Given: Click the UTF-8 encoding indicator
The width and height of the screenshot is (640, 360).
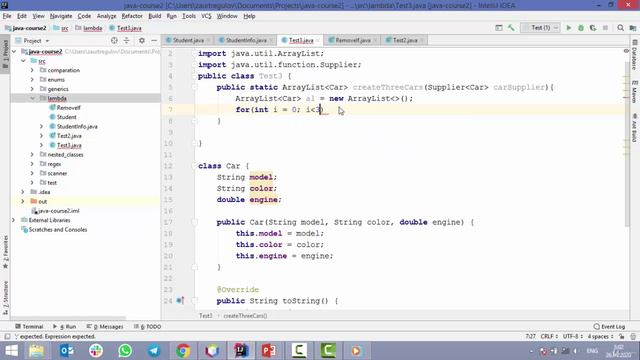Looking at the screenshot, I should 573,337.
